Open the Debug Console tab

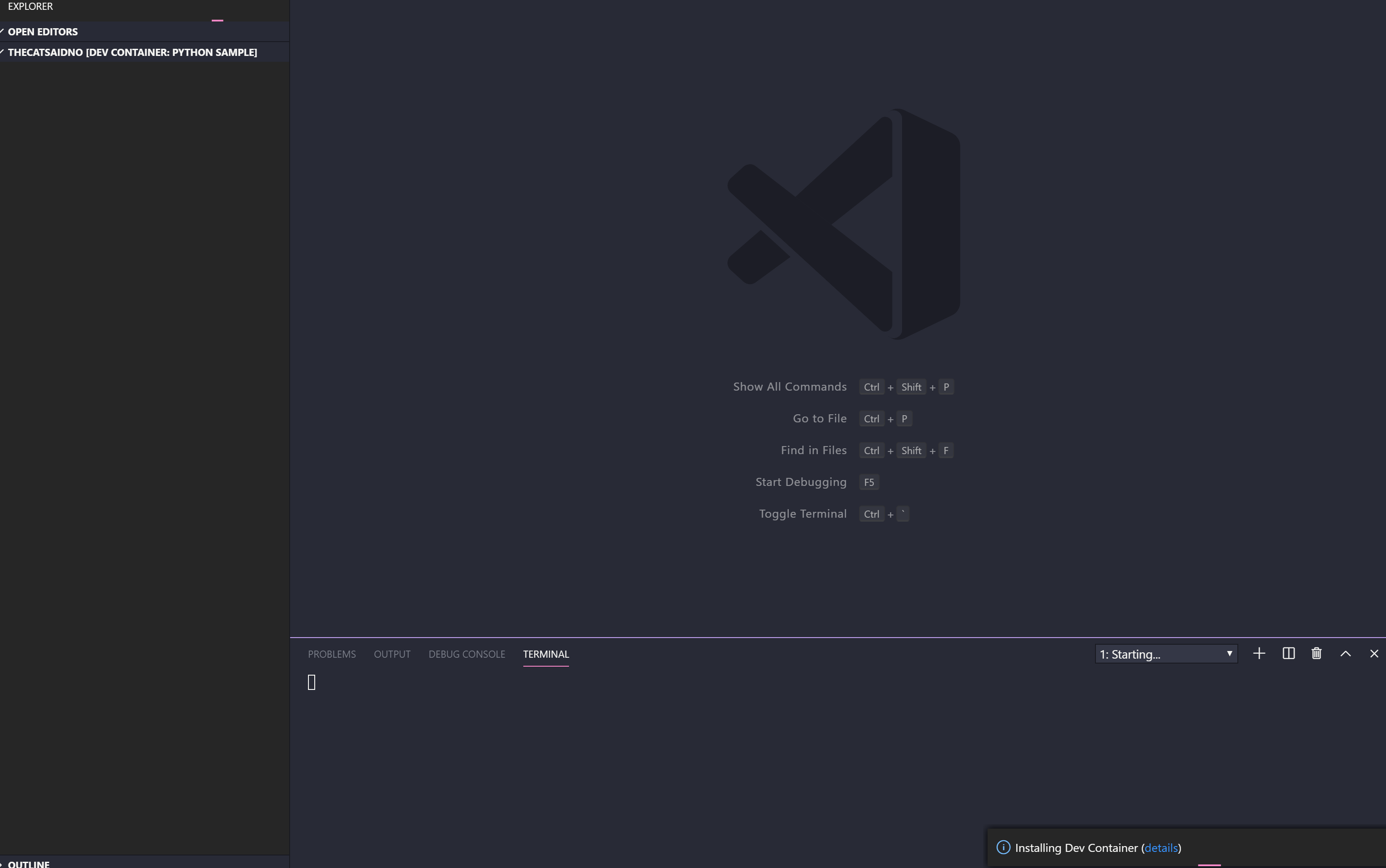[466, 654]
